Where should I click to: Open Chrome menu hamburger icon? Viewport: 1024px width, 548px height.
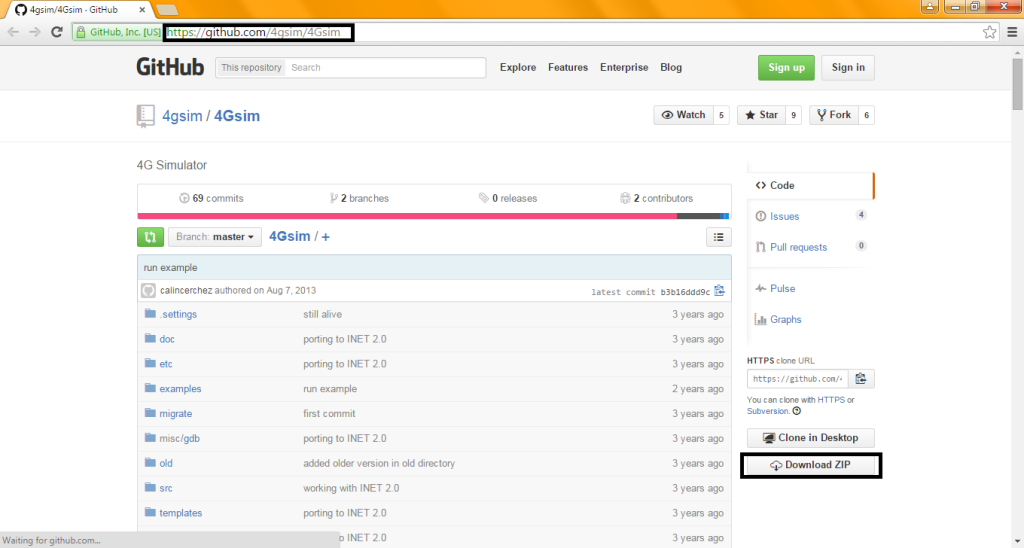point(1010,32)
